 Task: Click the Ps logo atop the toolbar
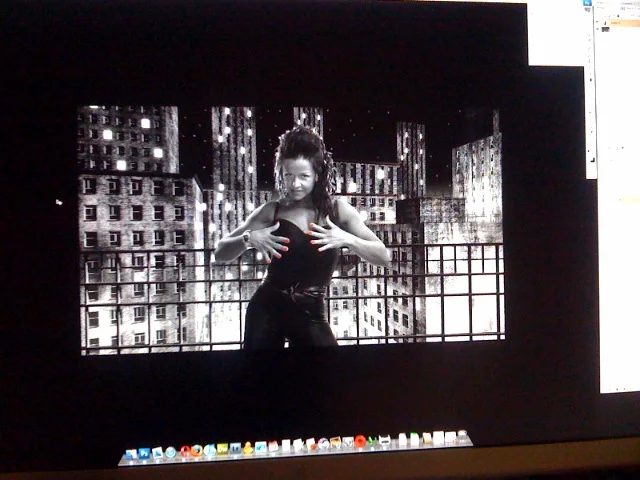click(x=588, y=5)
